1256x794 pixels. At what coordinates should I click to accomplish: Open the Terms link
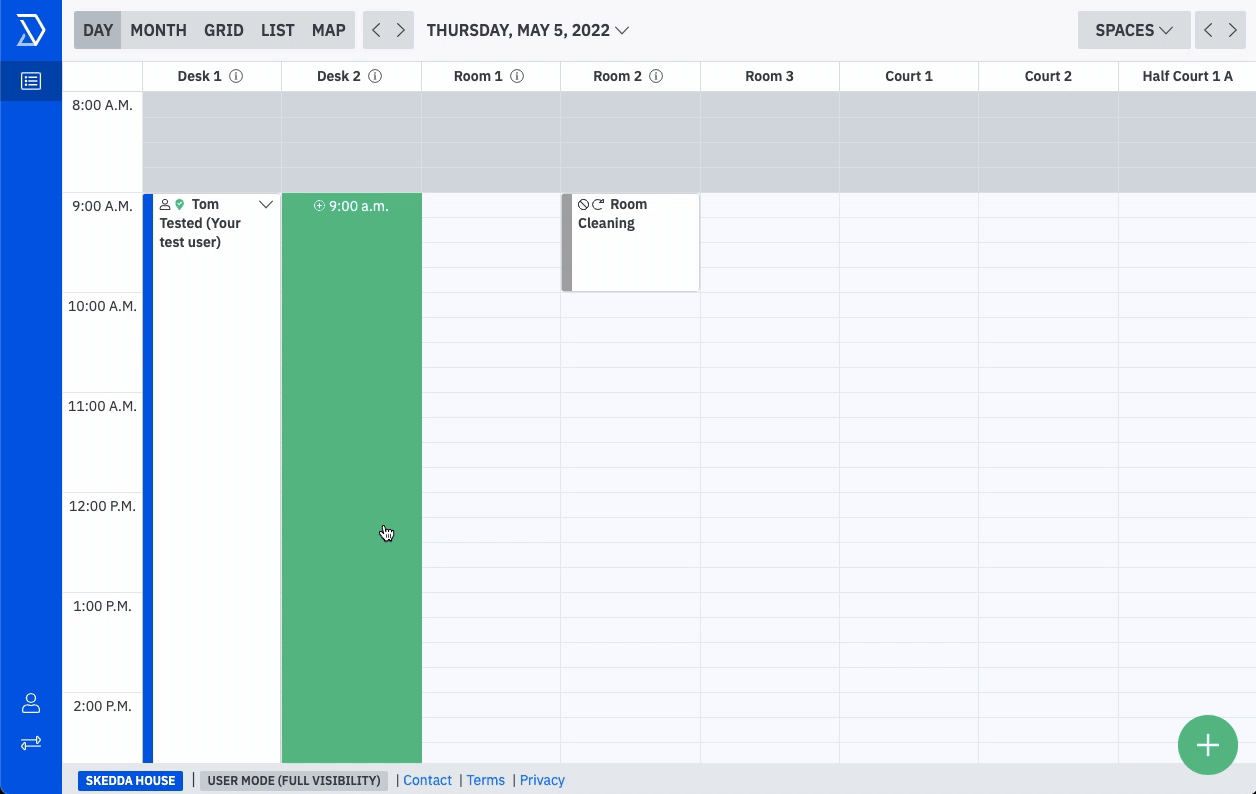pos(486,780)
